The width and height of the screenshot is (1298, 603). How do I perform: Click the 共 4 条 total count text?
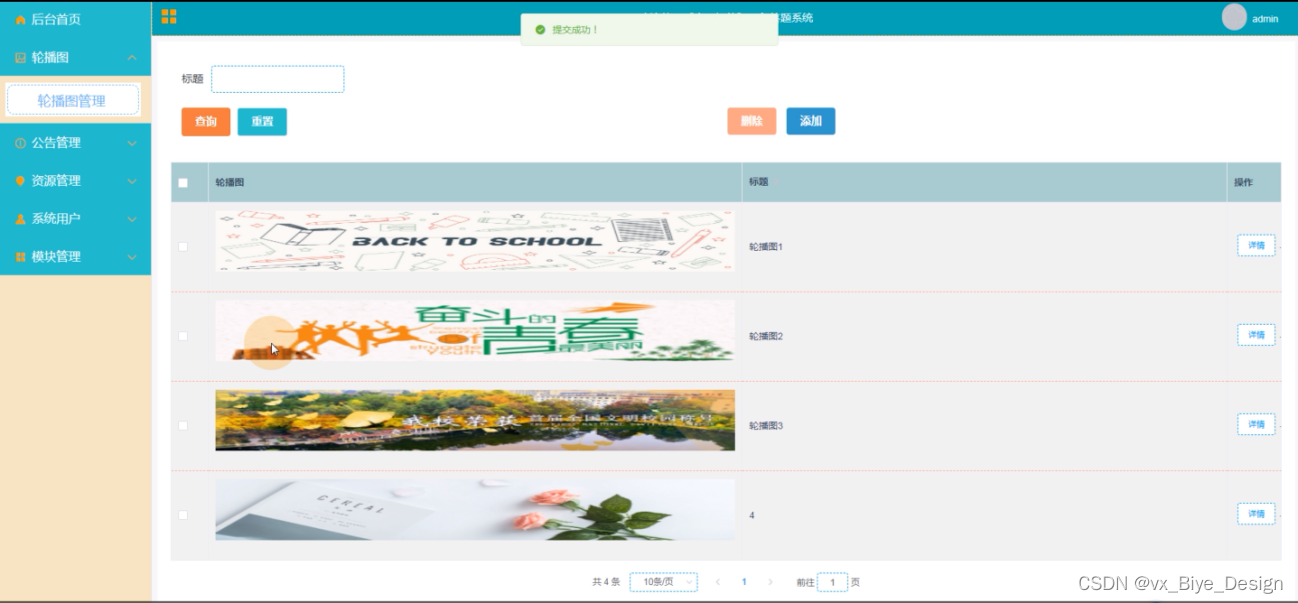[x=606, y=582]
